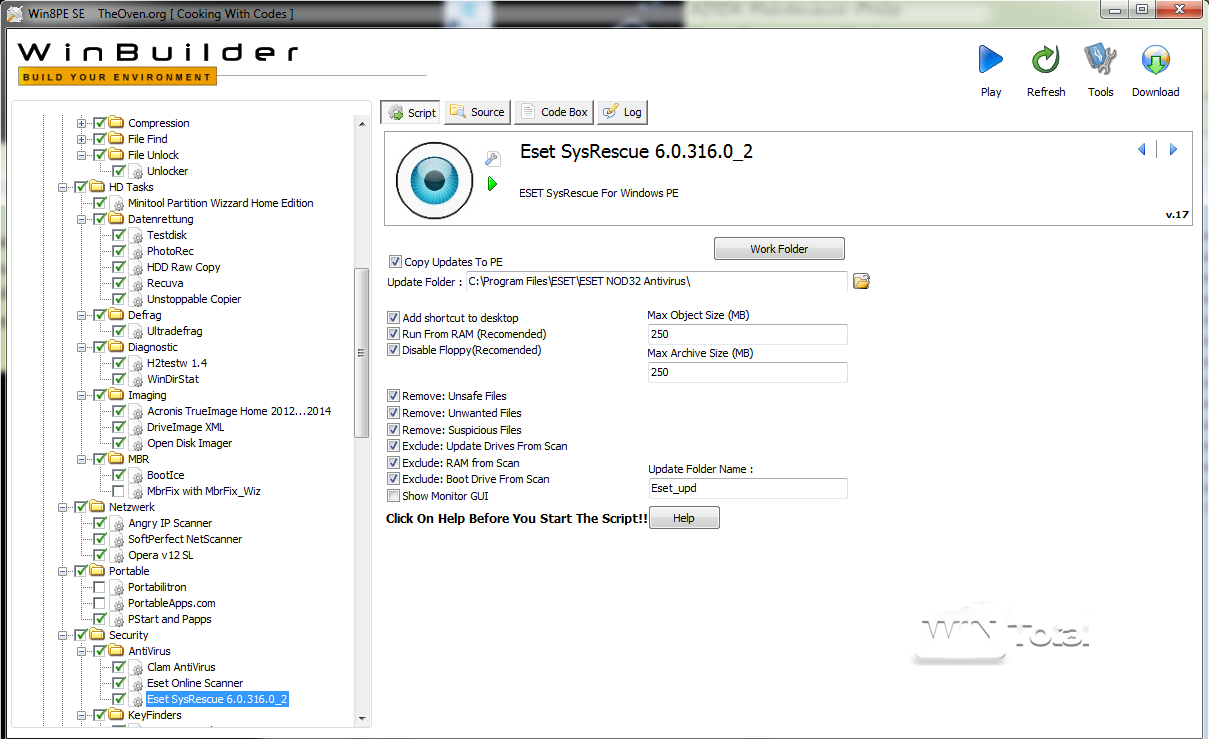Collapse the AntiVirus tree node

click(82, 651)
